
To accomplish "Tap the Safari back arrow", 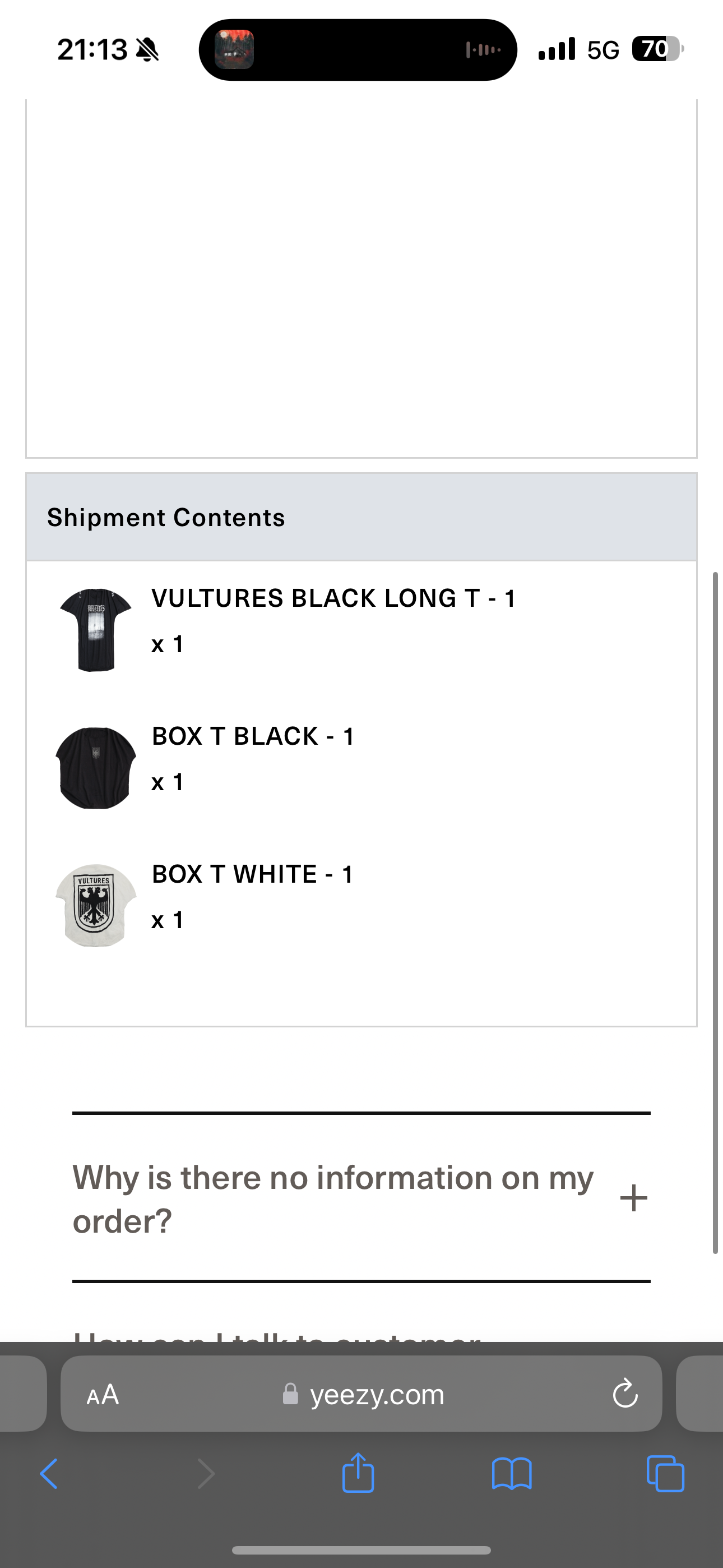I will pyautogui.click(x=49, y=1474).
